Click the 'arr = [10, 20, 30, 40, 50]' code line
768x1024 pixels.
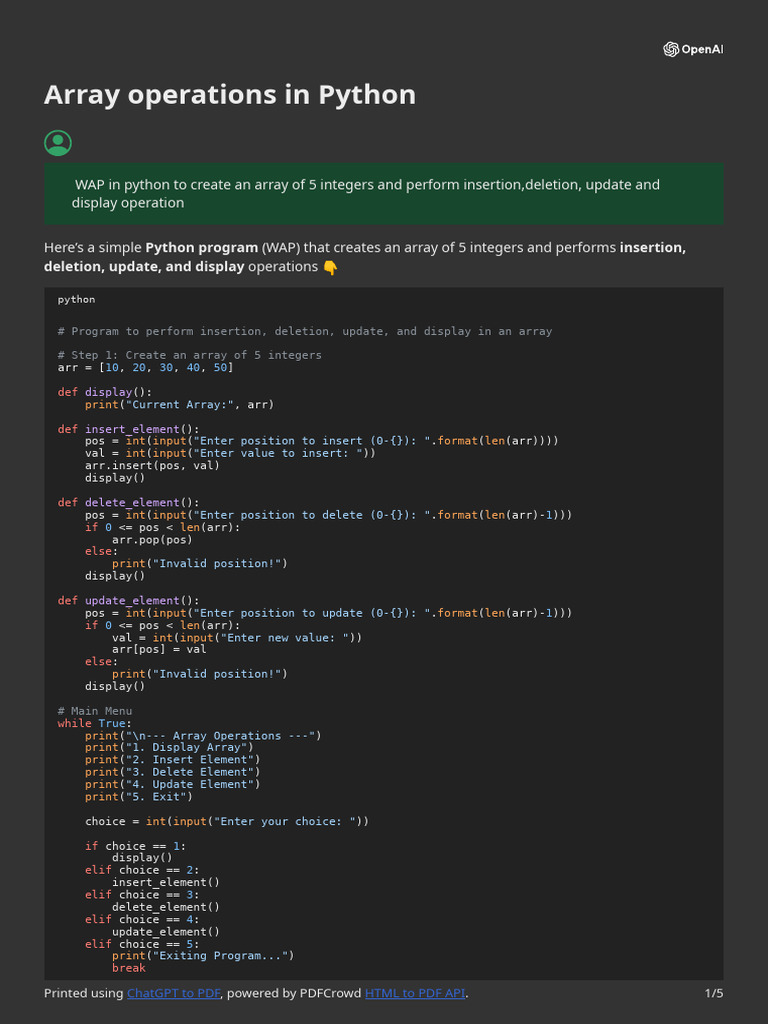tap(145, 367)
